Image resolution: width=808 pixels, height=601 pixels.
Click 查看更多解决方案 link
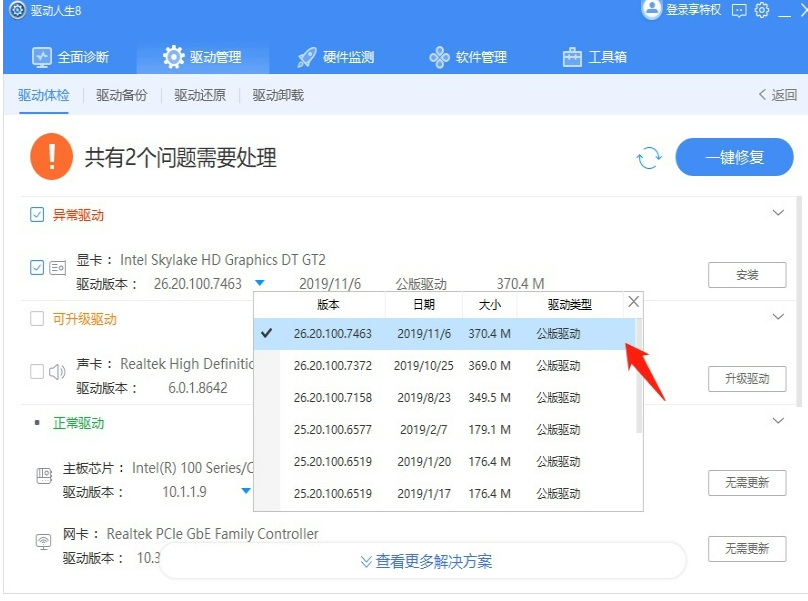(426, 561)
